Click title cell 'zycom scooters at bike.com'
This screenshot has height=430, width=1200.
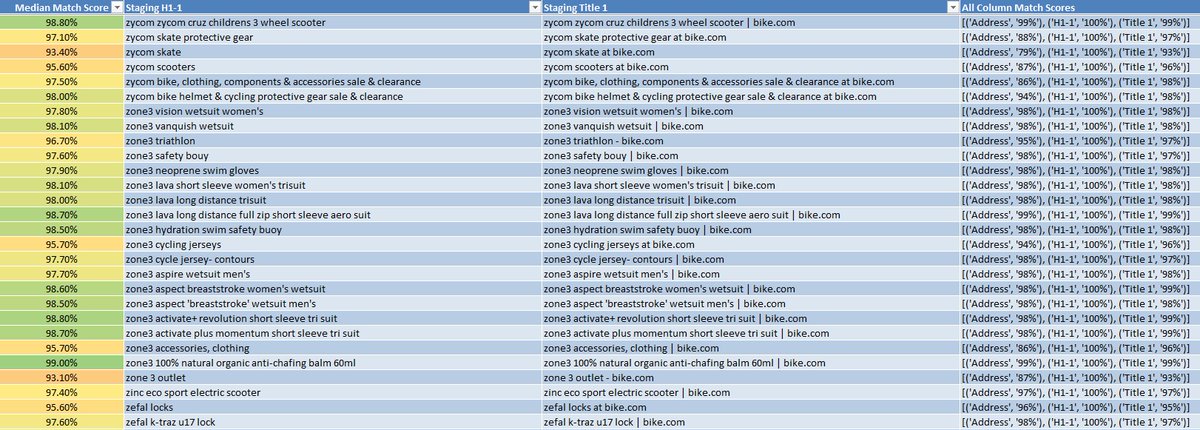click(x=750, y=67)
